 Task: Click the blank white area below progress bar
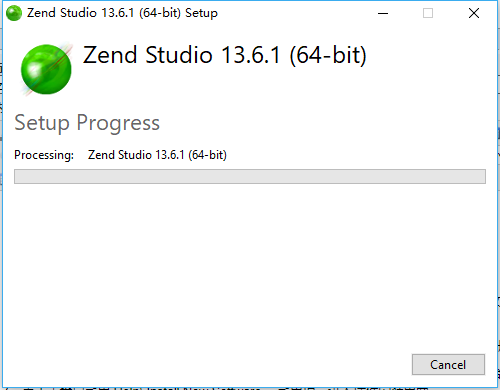tap(250, 267)
